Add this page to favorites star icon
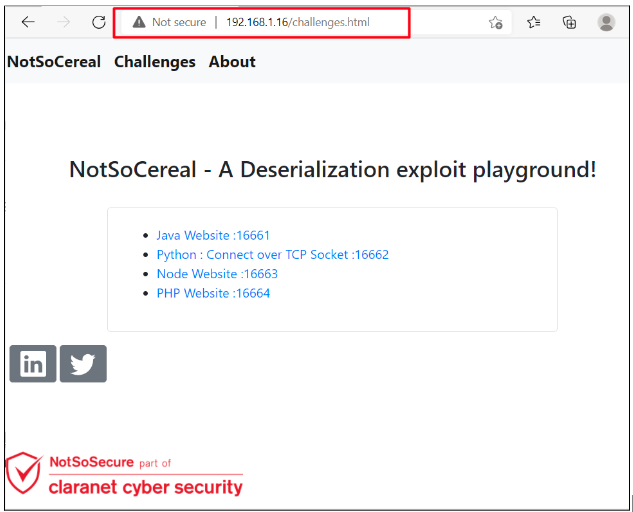 point(495,22)
